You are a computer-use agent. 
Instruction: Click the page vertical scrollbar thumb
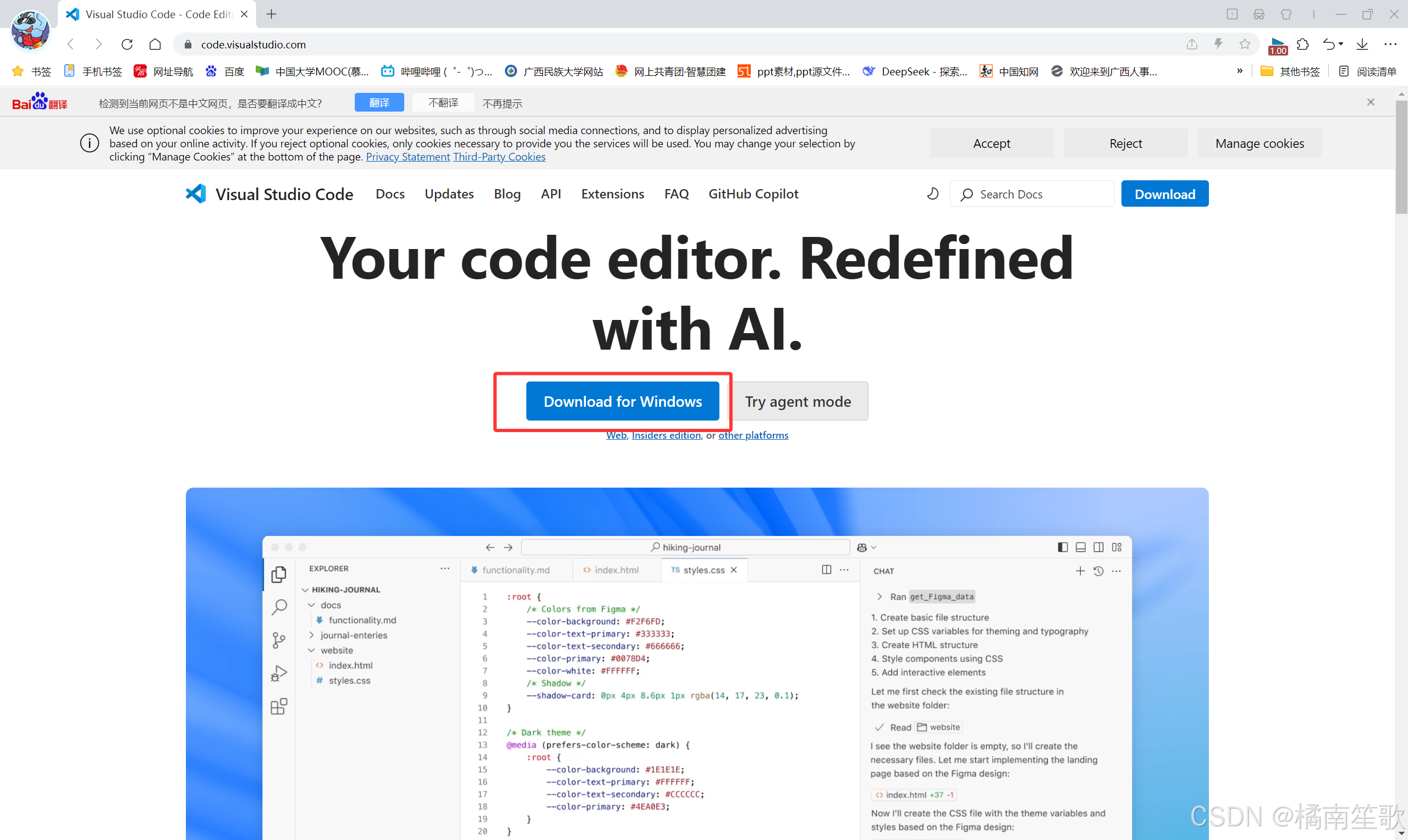click(x=1401, y=158)
